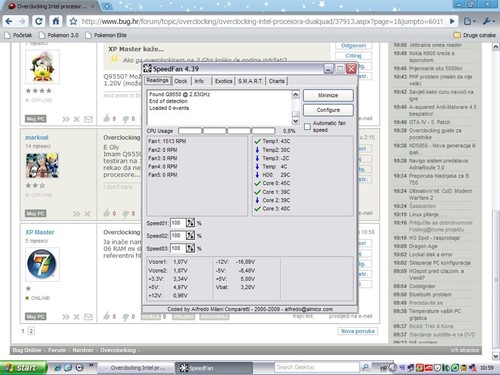Open the Pokemon Elite bookmark
Screen dimensions: 500x375
106,35
